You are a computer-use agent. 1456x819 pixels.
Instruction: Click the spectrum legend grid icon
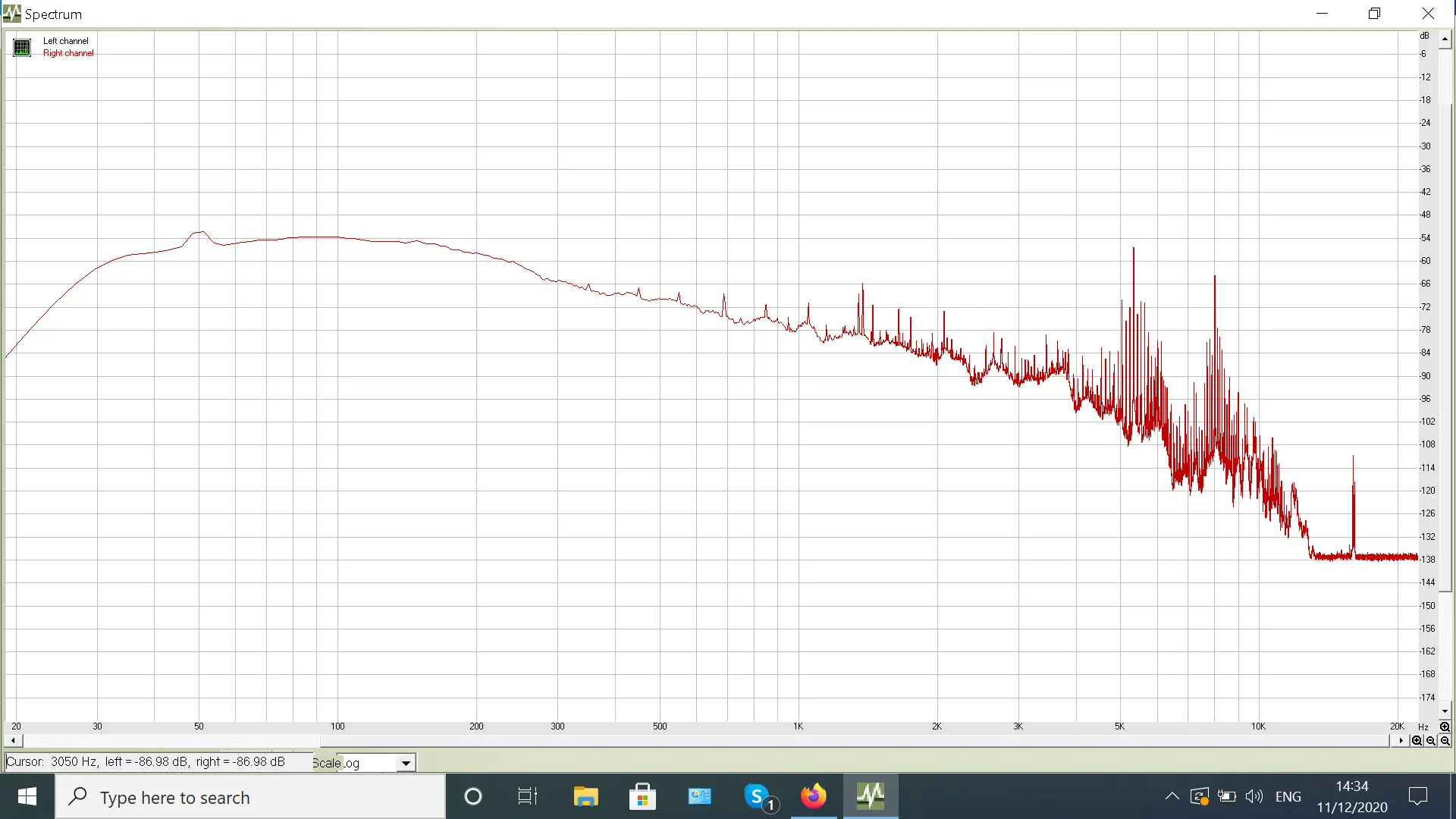pyautogui.click(x=22, y=48)
